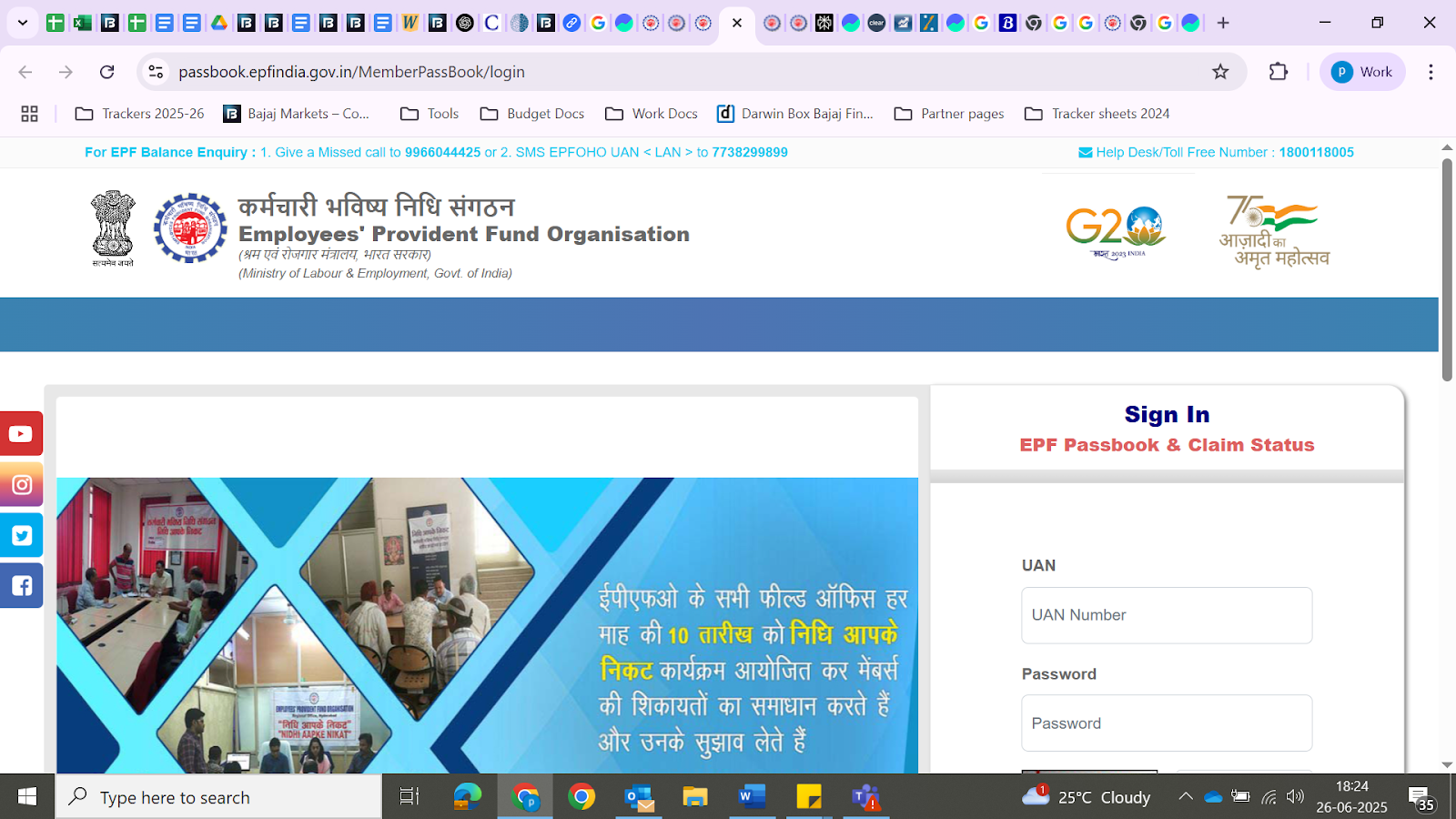The height and width of the screenshot is (819, 1456).
Task: Open the Tools bookmark folder
Action: pyautogui.click(x=430, y=114)
